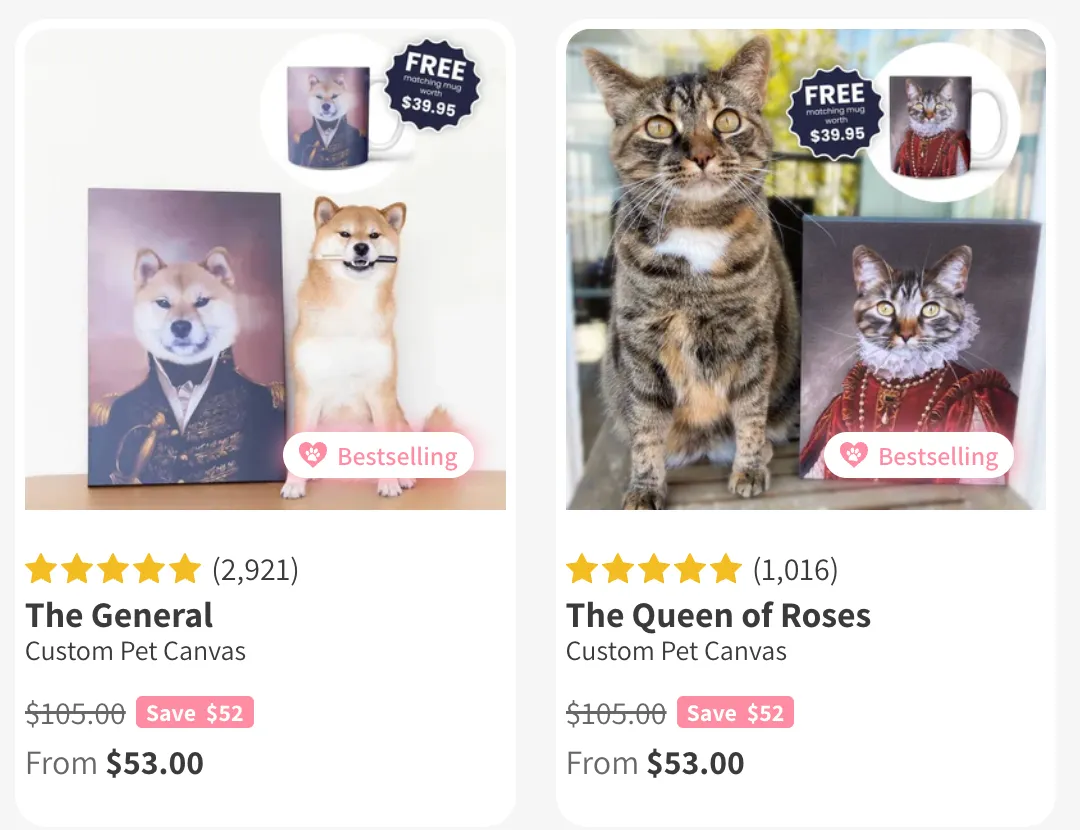Click the five-star rating for The General
This screenshot has height=830, width=1080.
point(113,570)
